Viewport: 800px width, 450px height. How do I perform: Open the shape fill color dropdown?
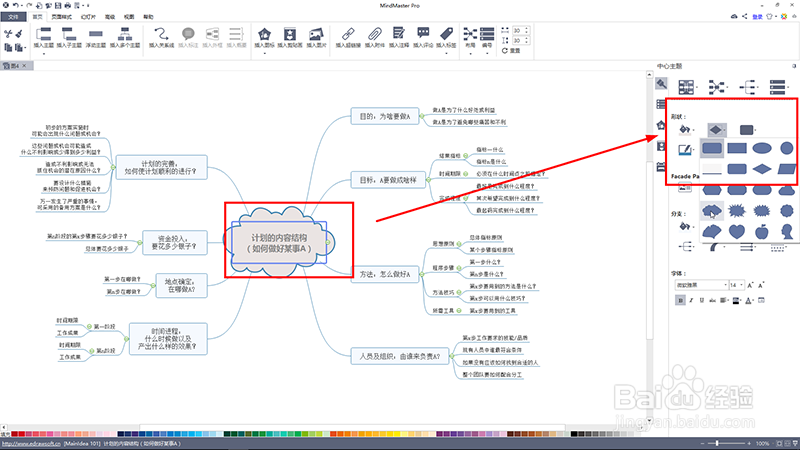686,130
